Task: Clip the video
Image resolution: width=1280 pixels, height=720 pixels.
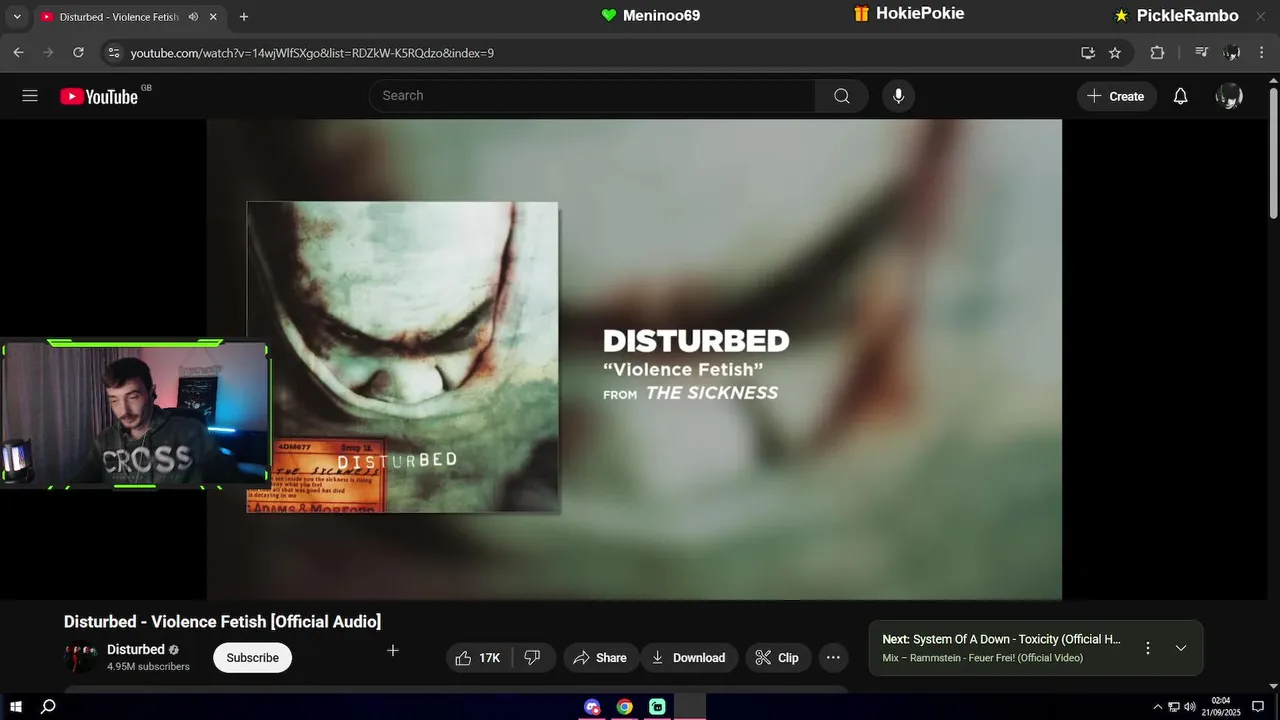Action: pos(777,657)
